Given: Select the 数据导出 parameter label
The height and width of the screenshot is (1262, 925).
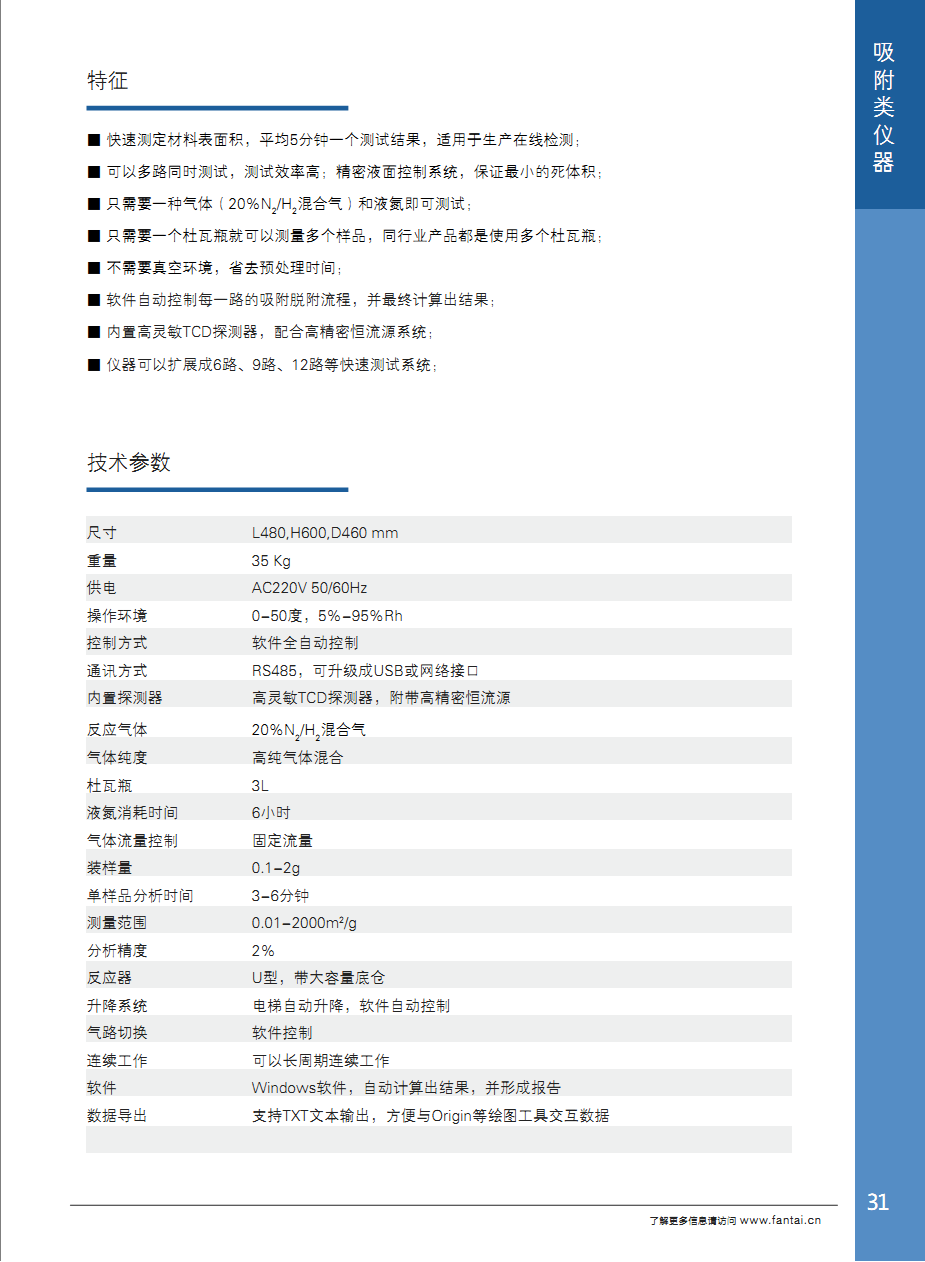Looking at the screenshot, I should [x=117, y=1115].
